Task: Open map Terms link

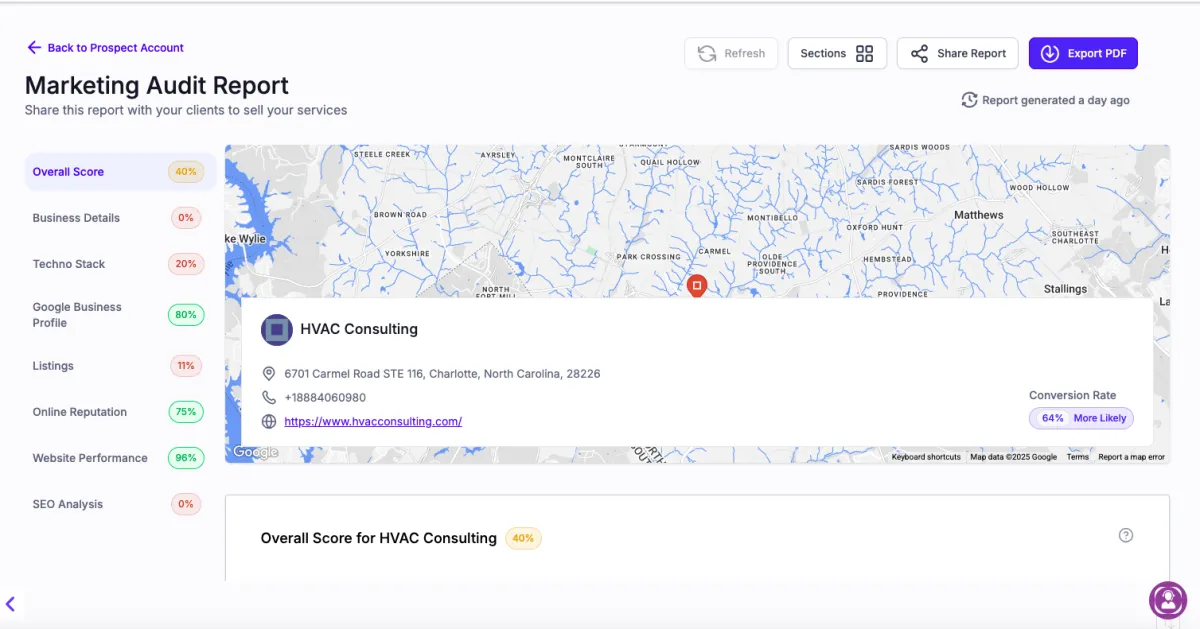Action: click(x=1077, y=457)
